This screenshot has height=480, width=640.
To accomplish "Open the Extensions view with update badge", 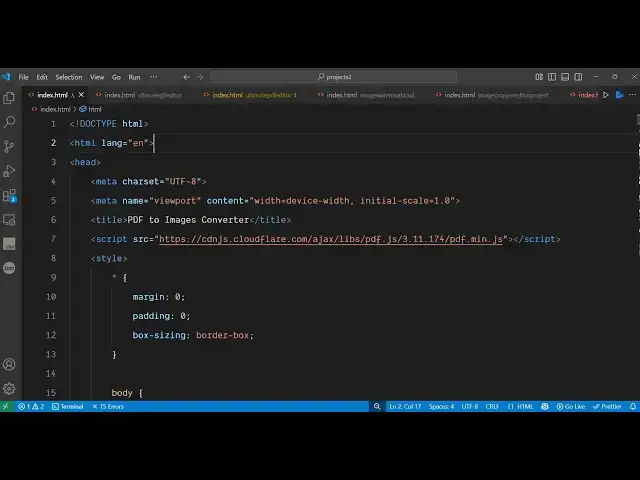I will [x=9, y=196].
